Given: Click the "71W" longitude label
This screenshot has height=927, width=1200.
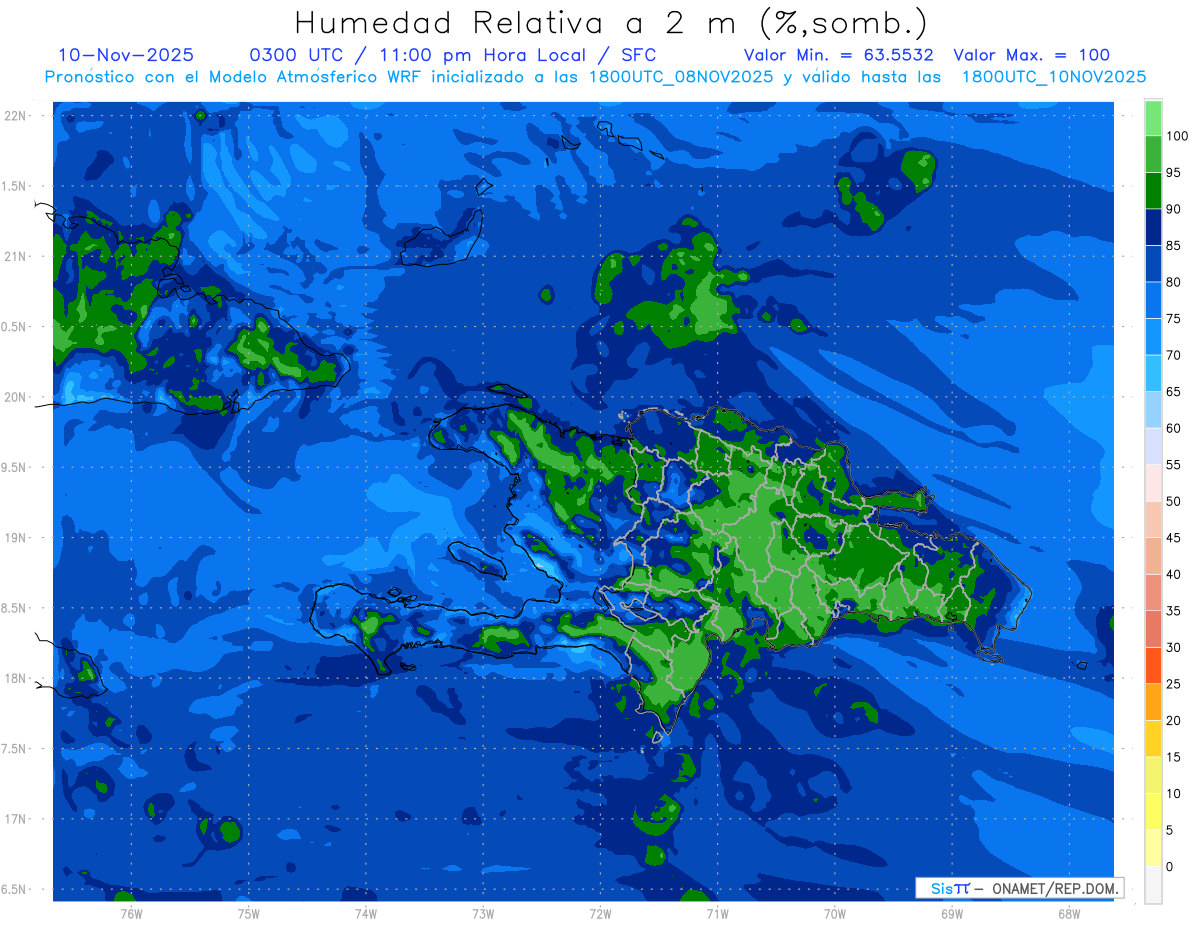Looking at the screenshot, I should [717, 914].
